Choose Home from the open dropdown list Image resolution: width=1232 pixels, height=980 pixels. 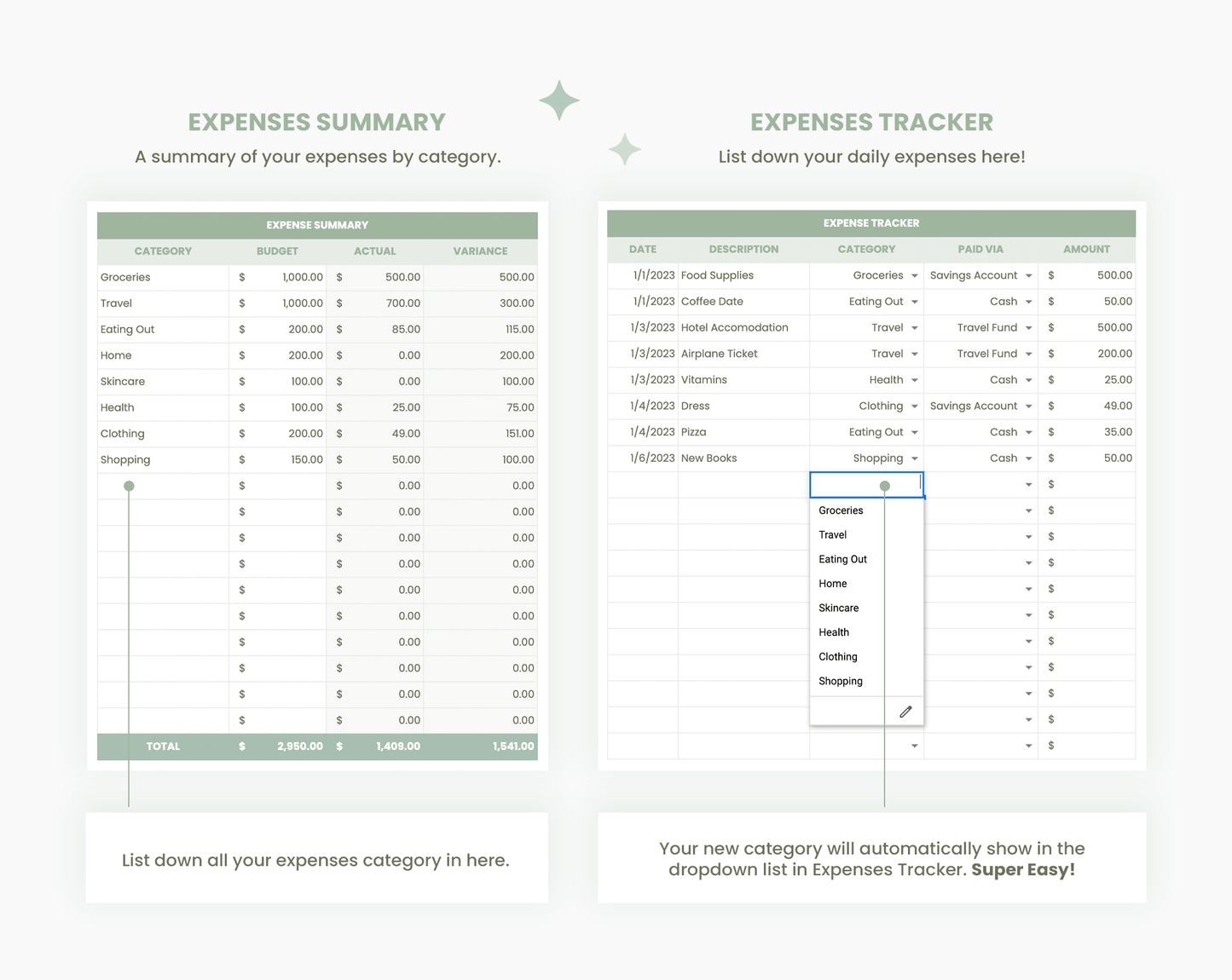(x=832, y=584)
